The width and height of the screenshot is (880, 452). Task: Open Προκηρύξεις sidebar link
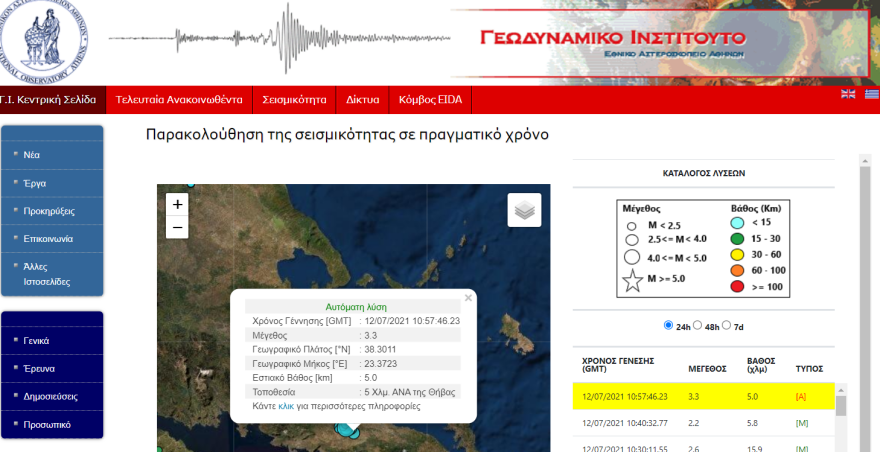pyautogui.click(x=49, y=211)
